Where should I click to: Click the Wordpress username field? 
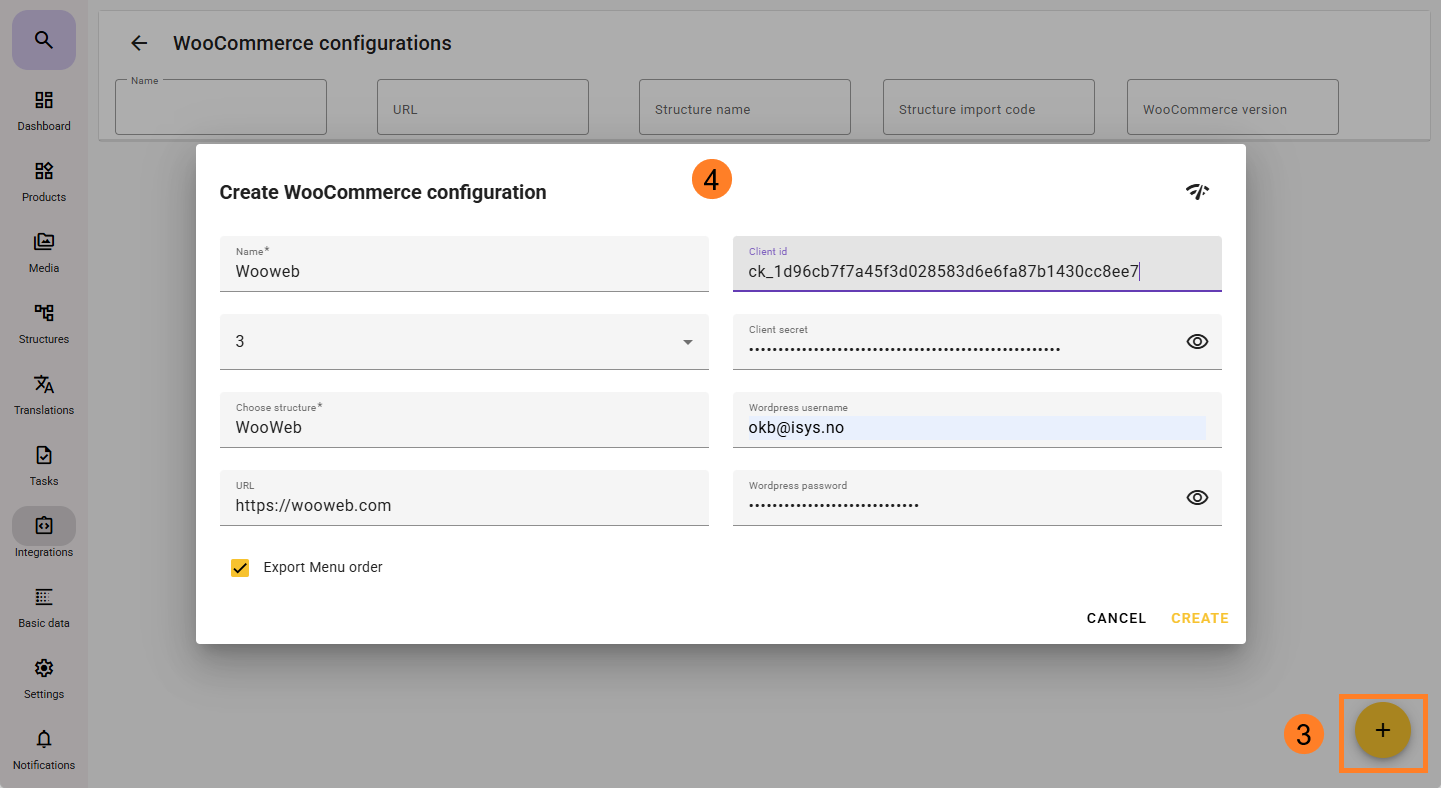click(977, 420)
